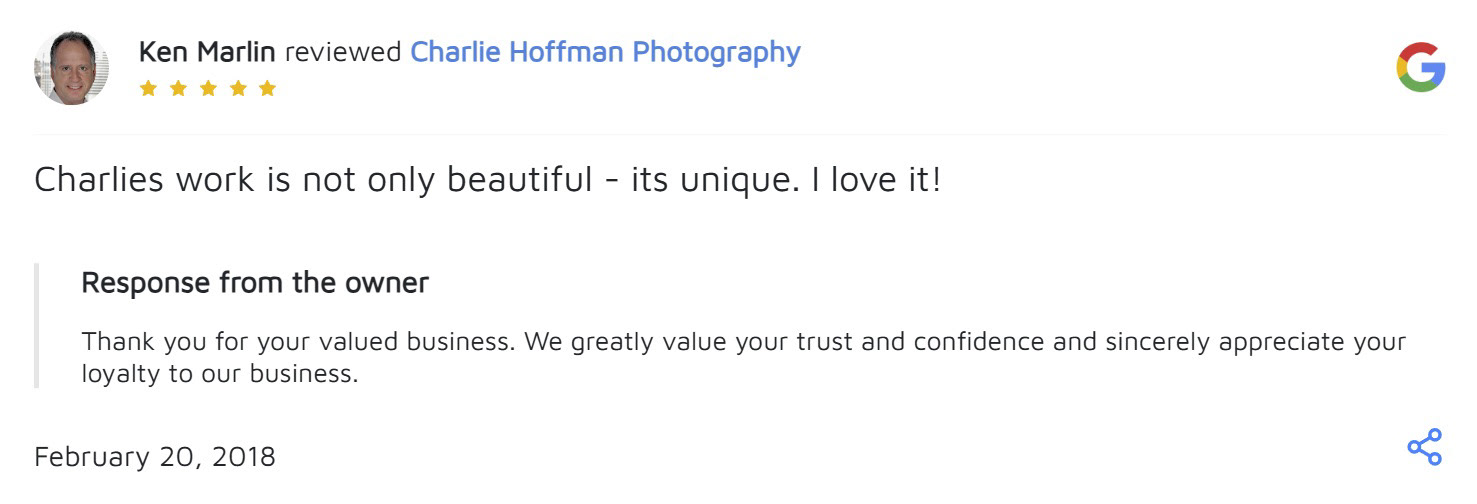
Task: Select the fourth rating star
Action: point(237,88)
